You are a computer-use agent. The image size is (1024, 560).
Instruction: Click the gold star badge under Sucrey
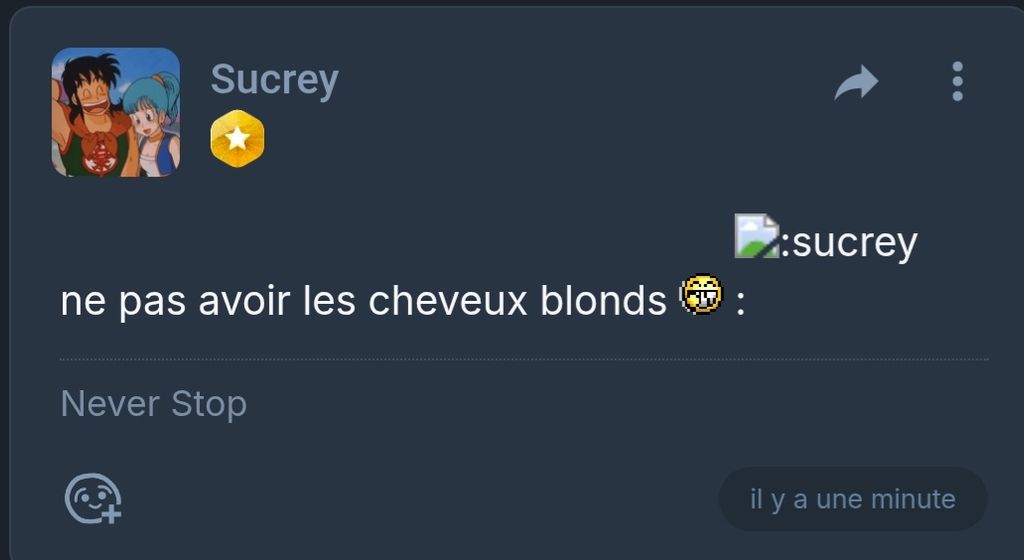click(238, 138)
